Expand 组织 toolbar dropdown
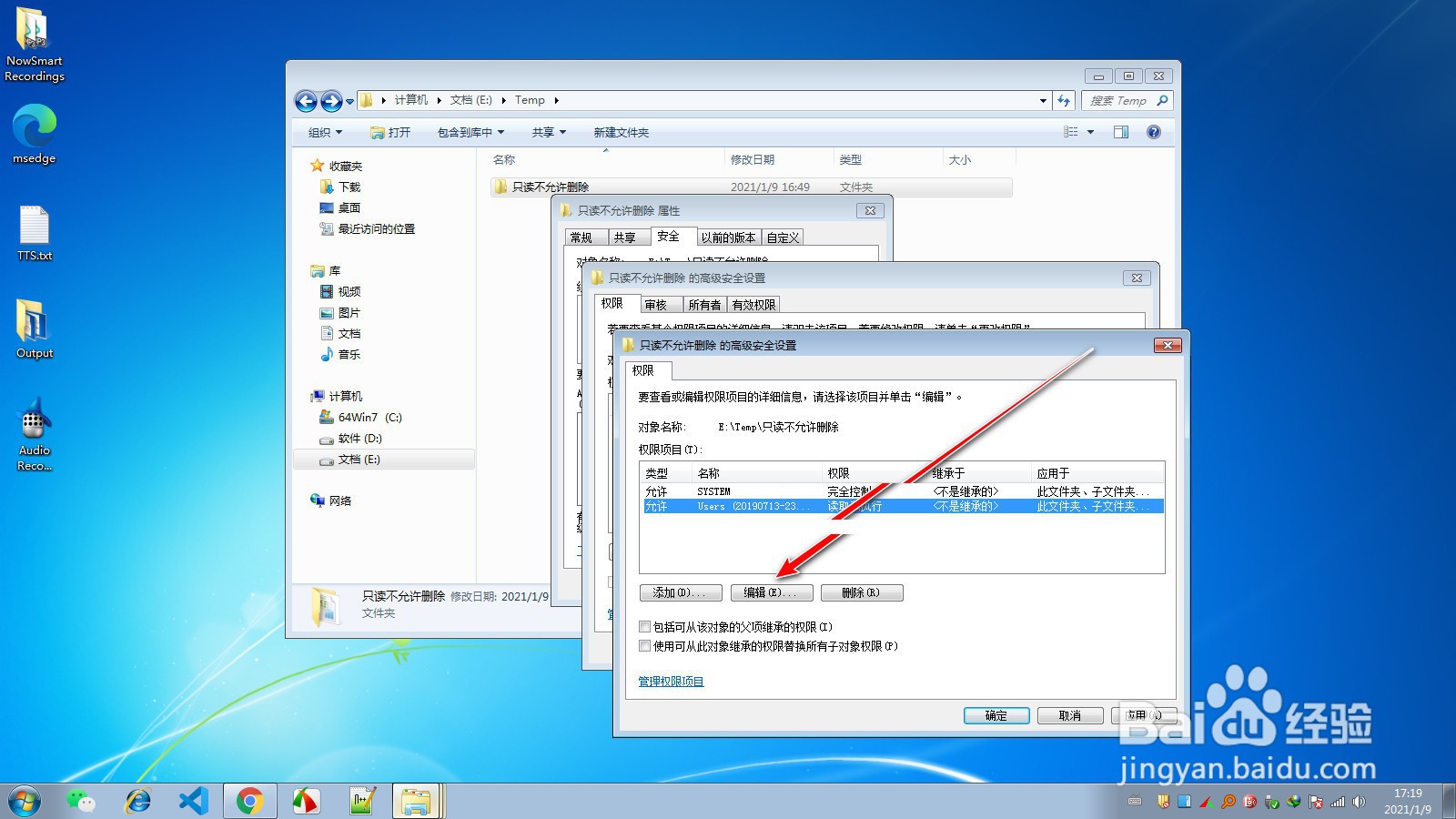The image size is (1456, 819). click(325, 132)
